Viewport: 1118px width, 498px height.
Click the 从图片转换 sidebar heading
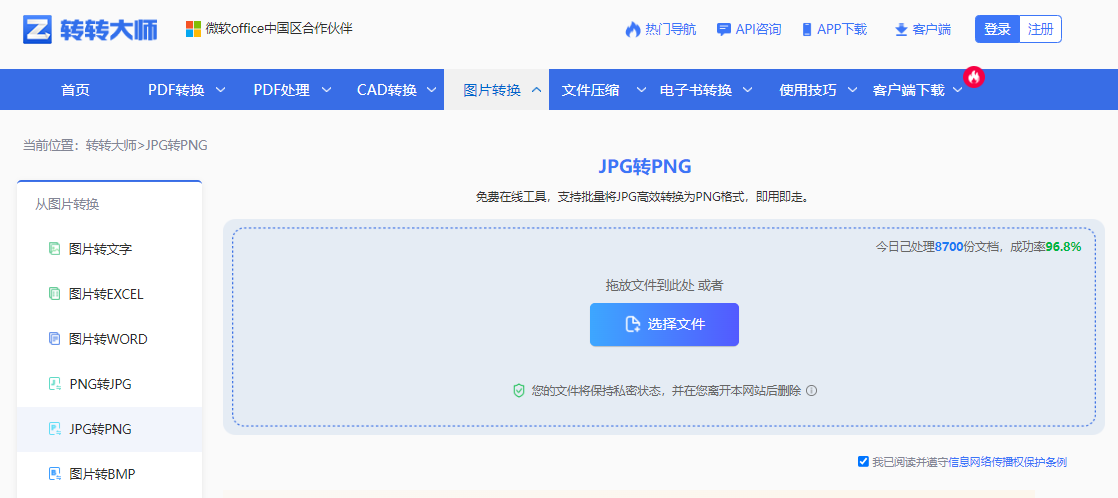coord(67,205)
